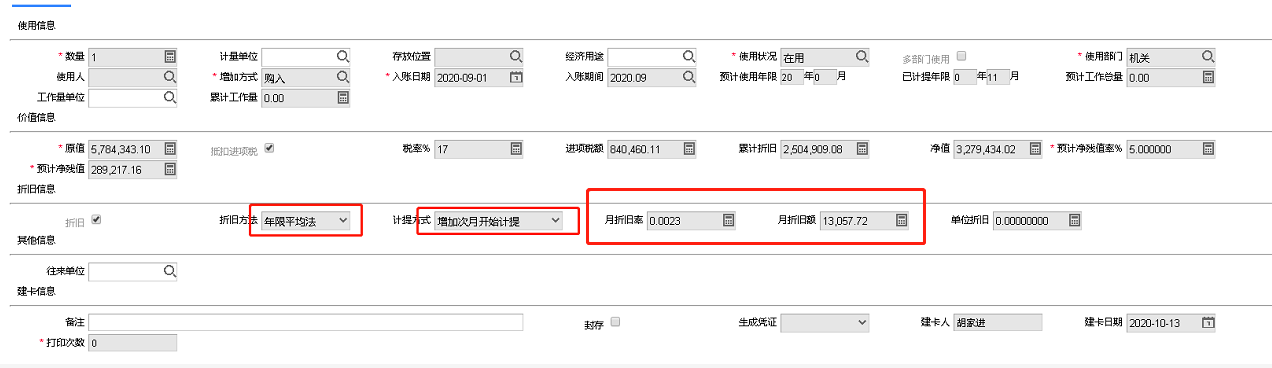Viewport: 1272px width, 368px height.
Task: Open calculator icon beside 累计工作量
Action: (x=342, y=98)
